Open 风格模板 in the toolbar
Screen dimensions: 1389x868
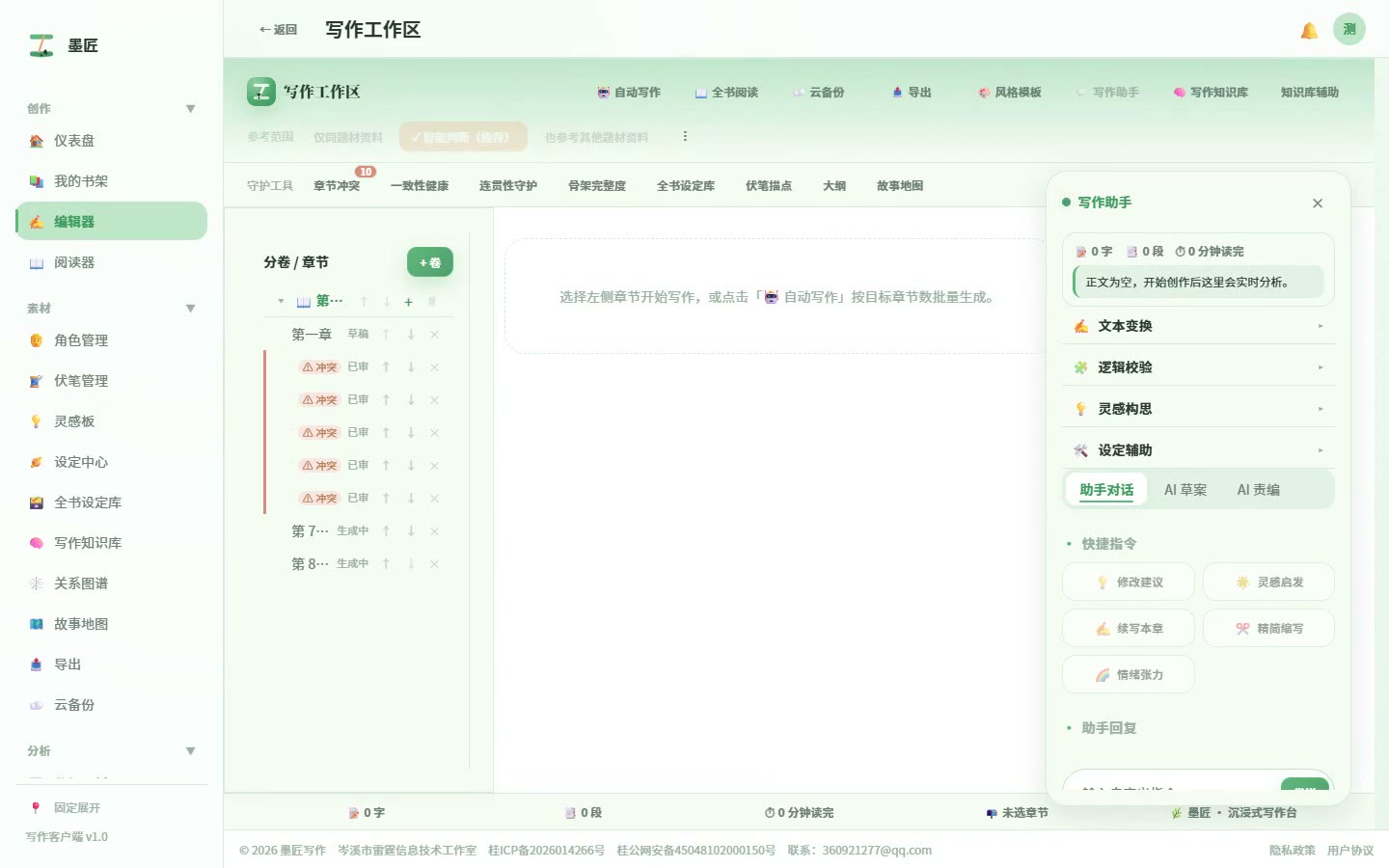1009,93
